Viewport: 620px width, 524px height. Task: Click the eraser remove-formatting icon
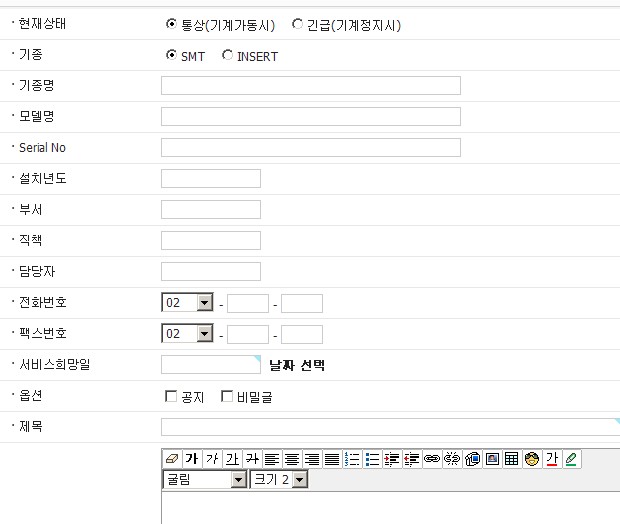(171, 459)
